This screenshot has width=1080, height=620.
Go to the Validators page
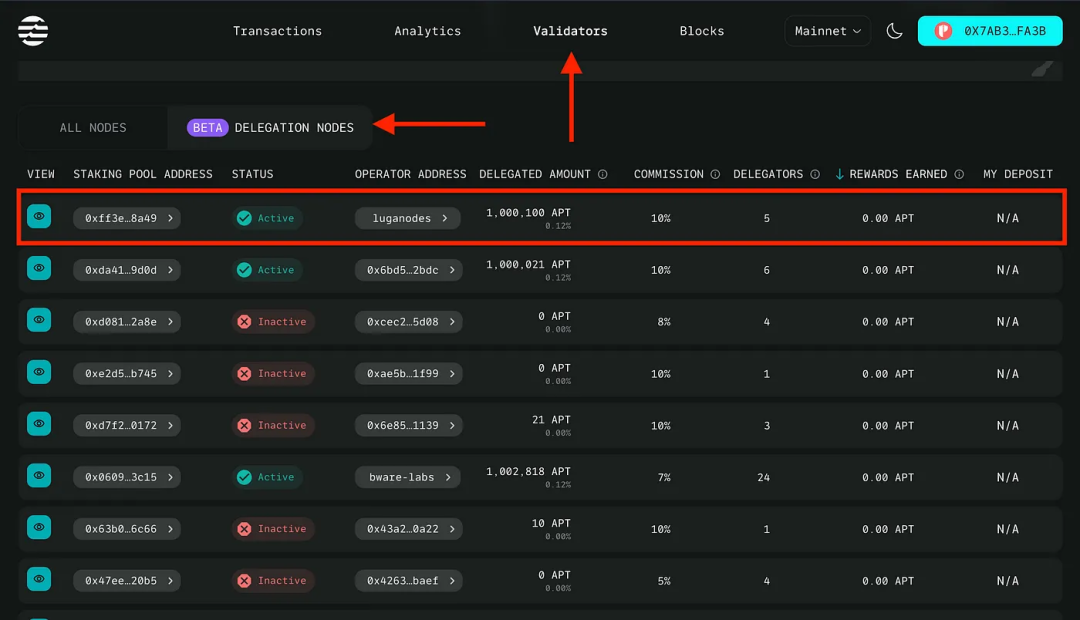tap(570, 31)
